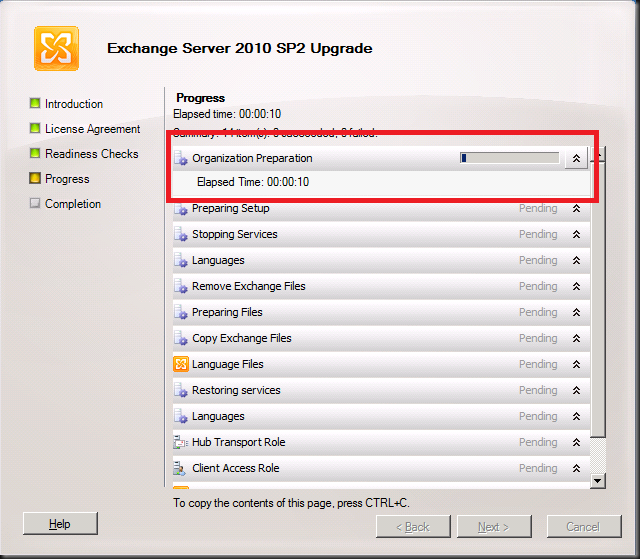Click the Stopping Services task icon
Screen dimensions: 640x559
[x=181, y=235]
